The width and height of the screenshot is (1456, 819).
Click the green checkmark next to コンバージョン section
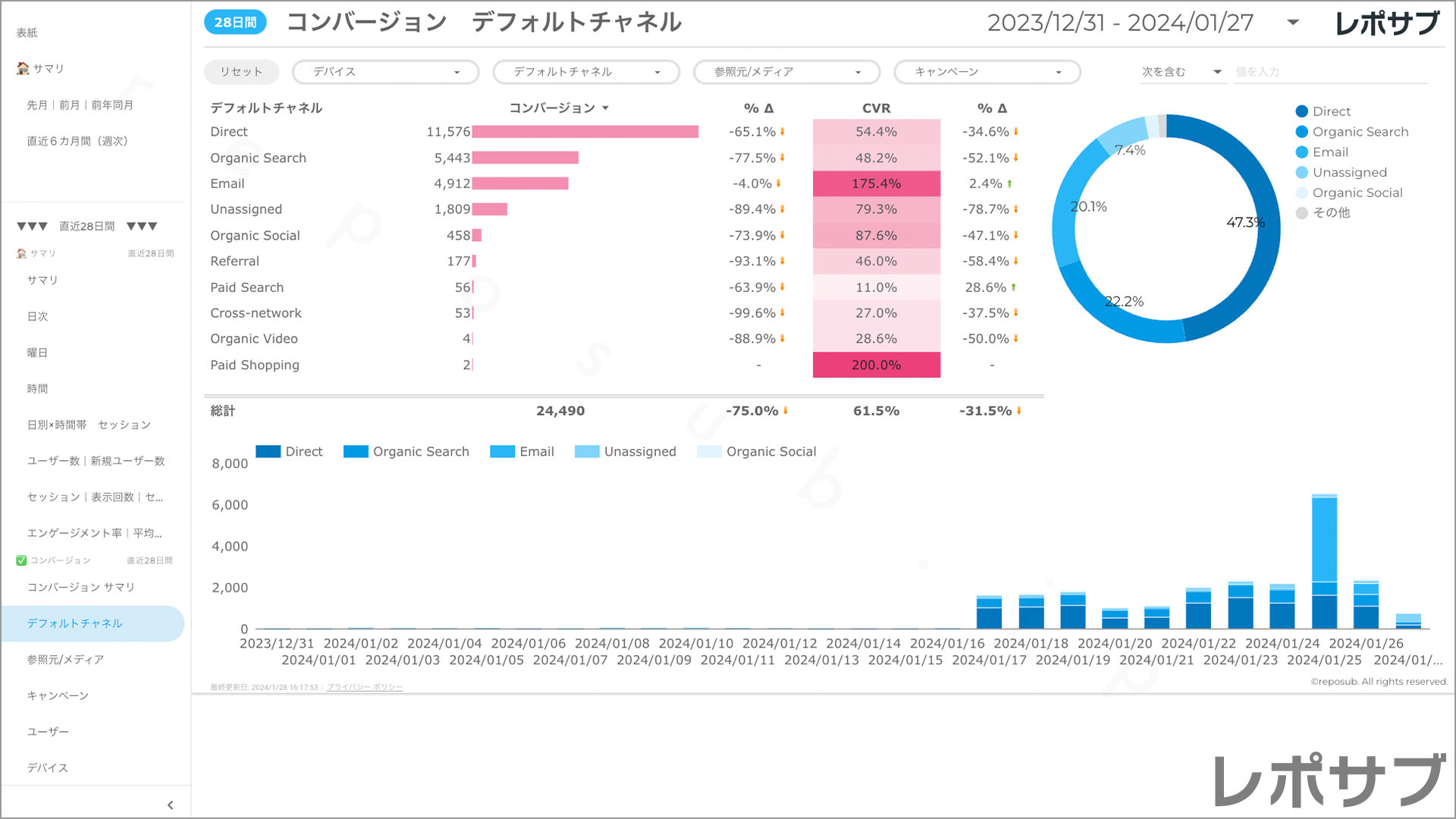tap(21, 560)
